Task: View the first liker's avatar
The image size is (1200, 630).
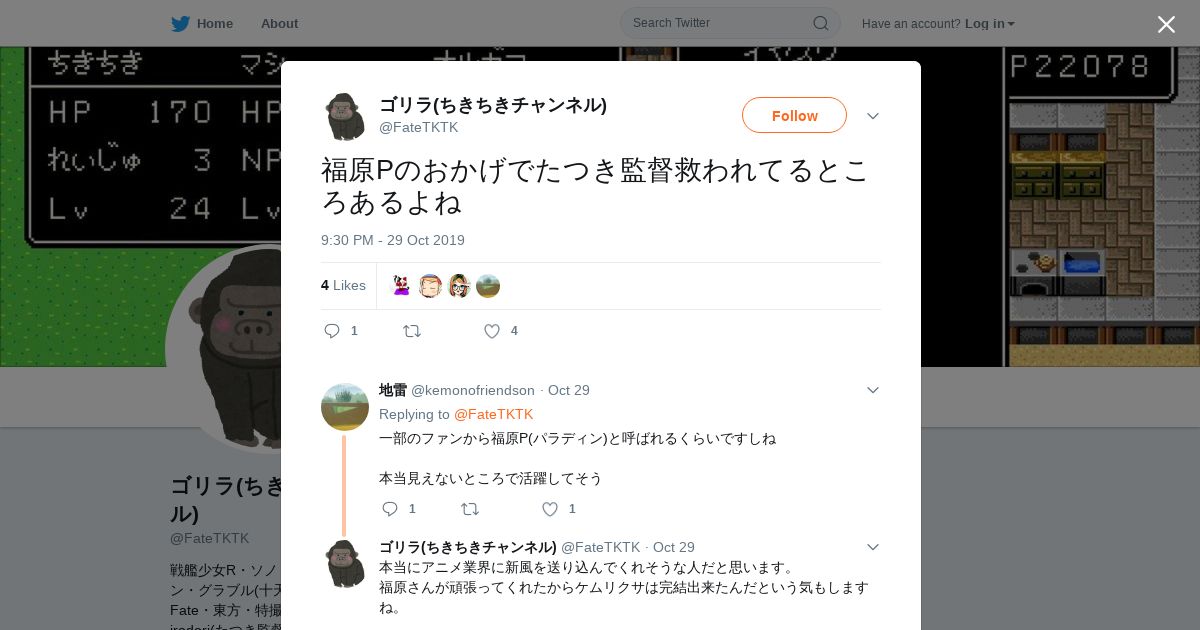Action: coord(401,286)
